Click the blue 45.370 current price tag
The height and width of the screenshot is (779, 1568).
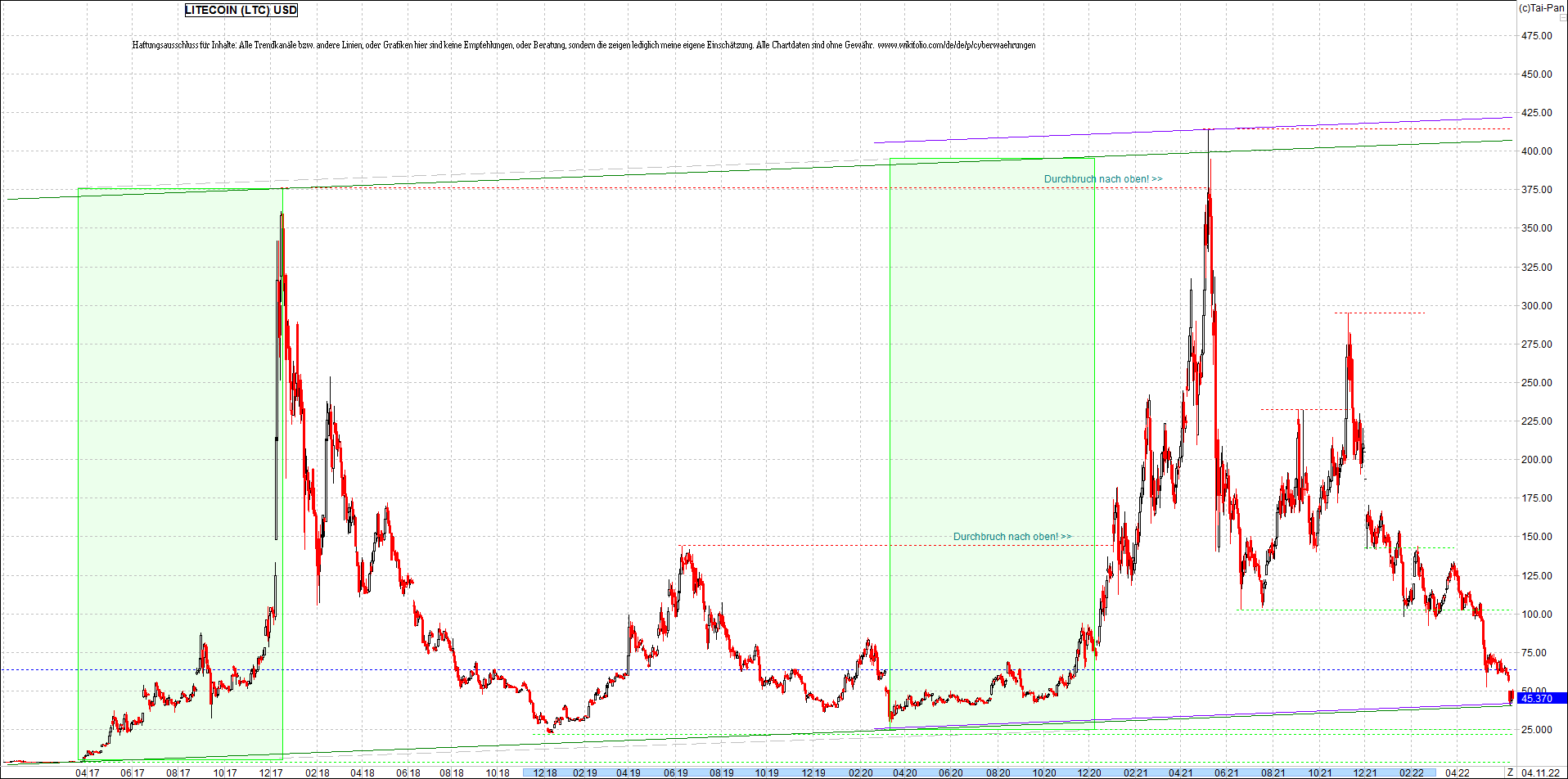coord(1543,698)
